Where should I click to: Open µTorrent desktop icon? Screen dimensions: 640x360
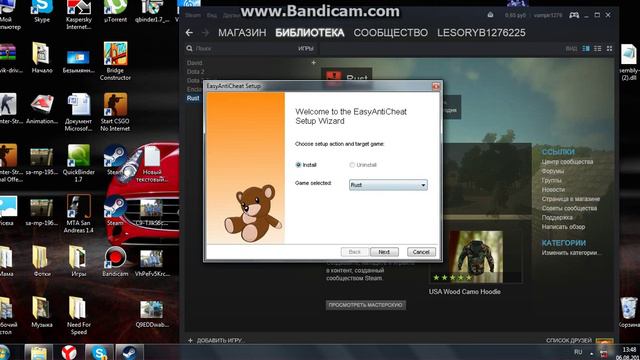115,11
